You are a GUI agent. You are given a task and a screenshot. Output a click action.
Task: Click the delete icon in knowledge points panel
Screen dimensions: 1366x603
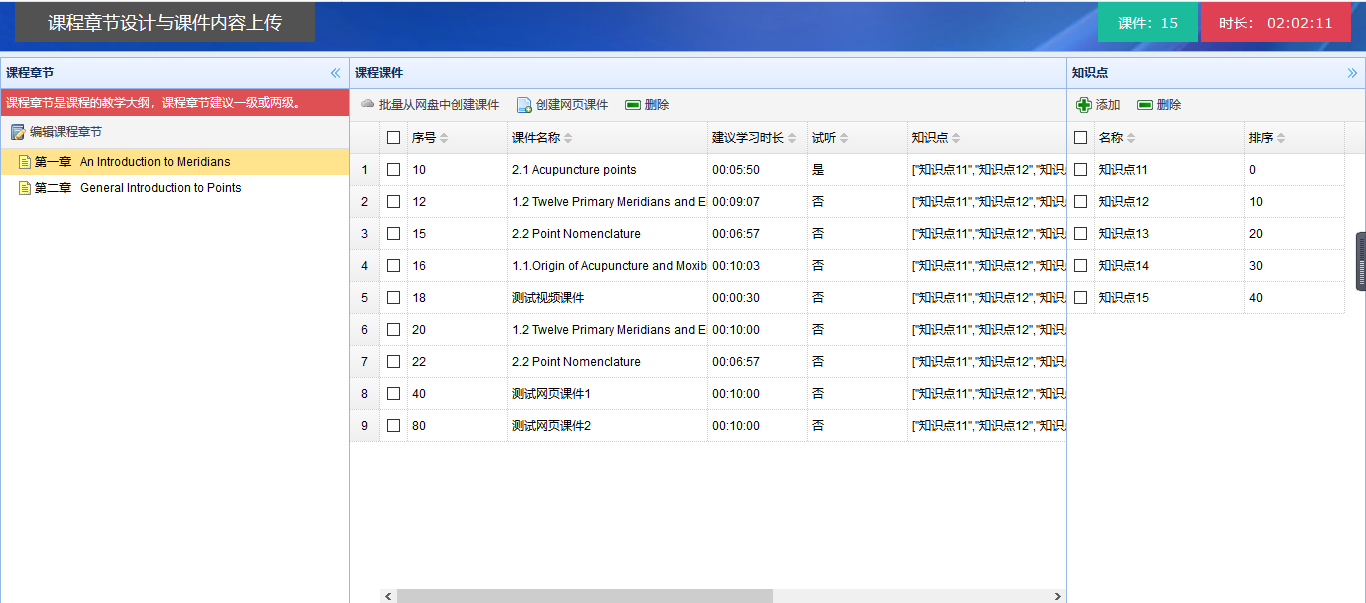[x=1145, y=105]
